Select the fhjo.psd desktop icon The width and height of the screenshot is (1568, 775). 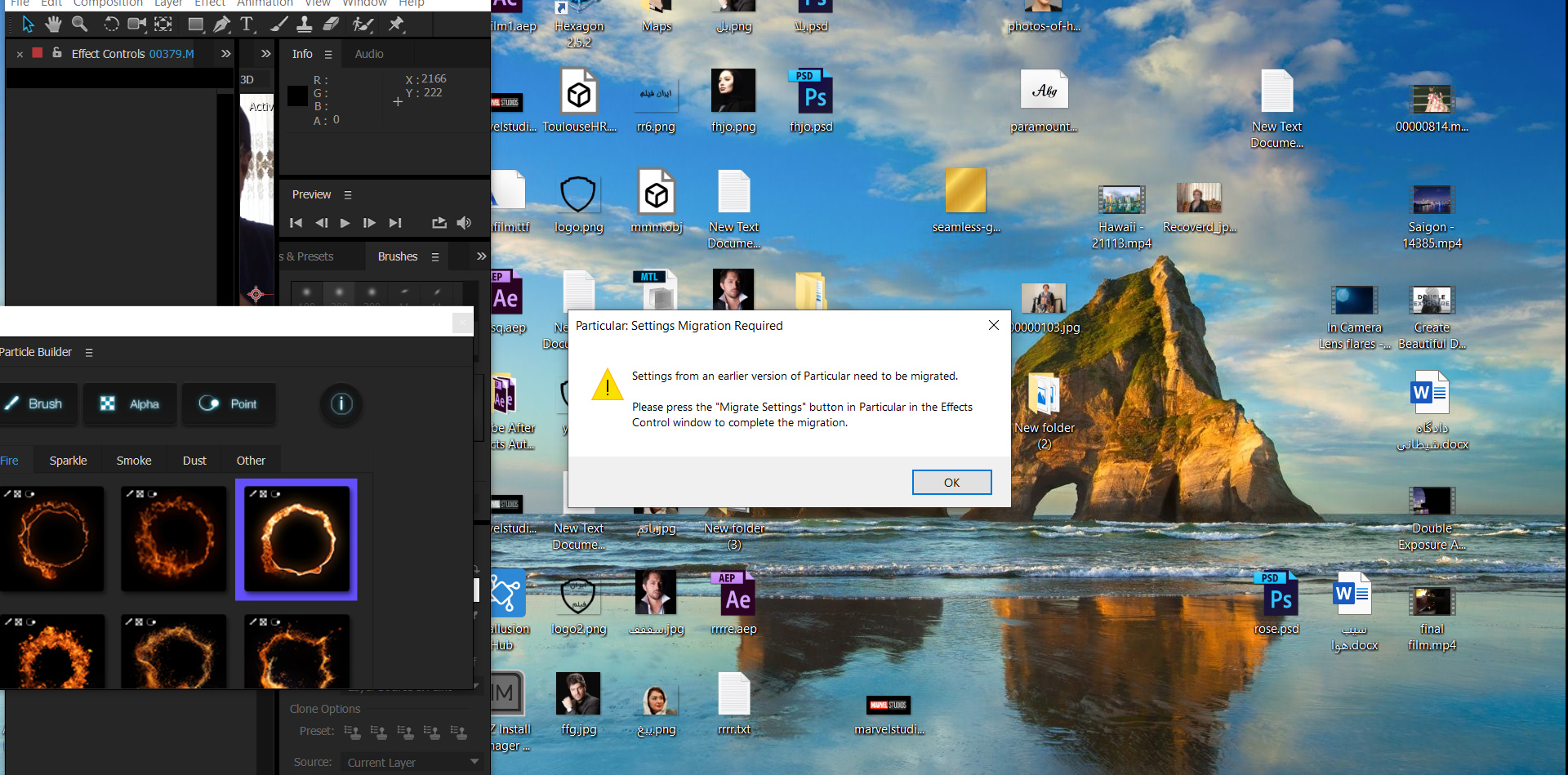(x=812, y=101)
